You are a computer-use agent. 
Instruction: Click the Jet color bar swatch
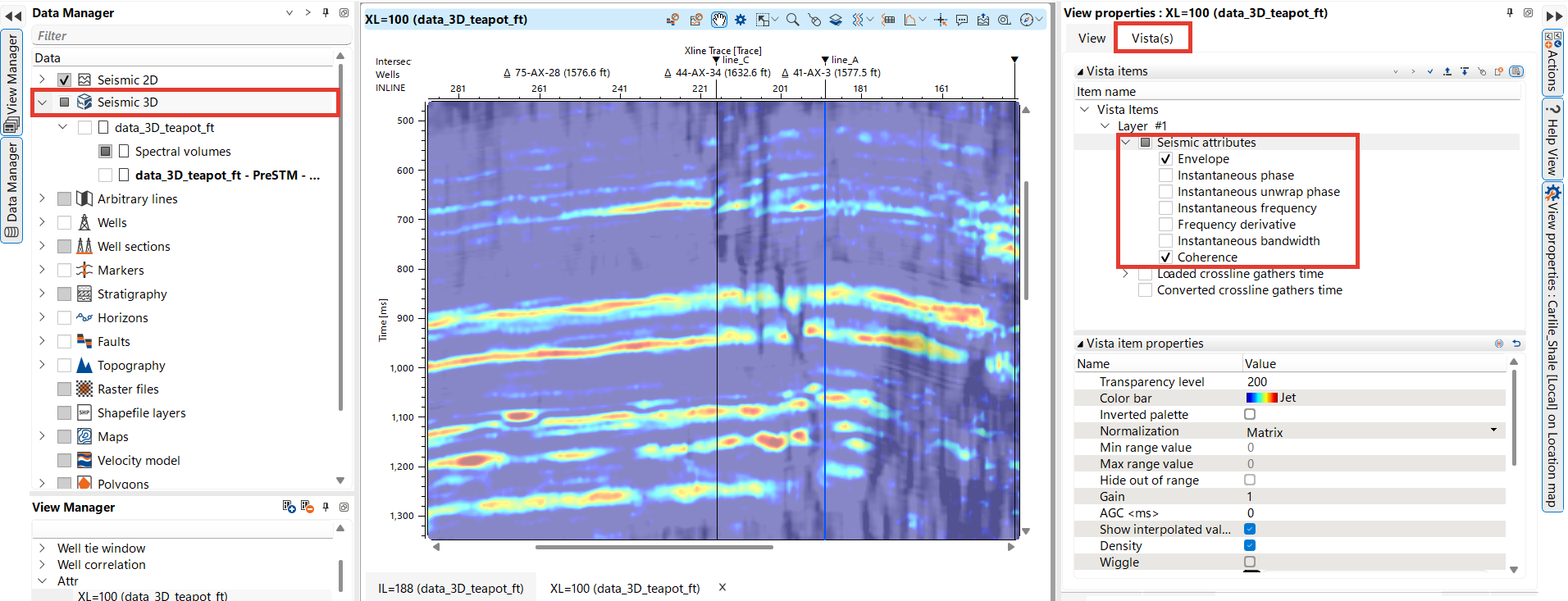[1261, 398]
